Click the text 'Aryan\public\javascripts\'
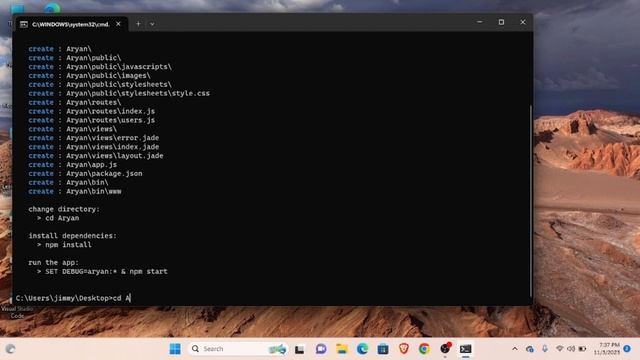The height and width of the screenshot is (360, 640). (x=119, y=67)
